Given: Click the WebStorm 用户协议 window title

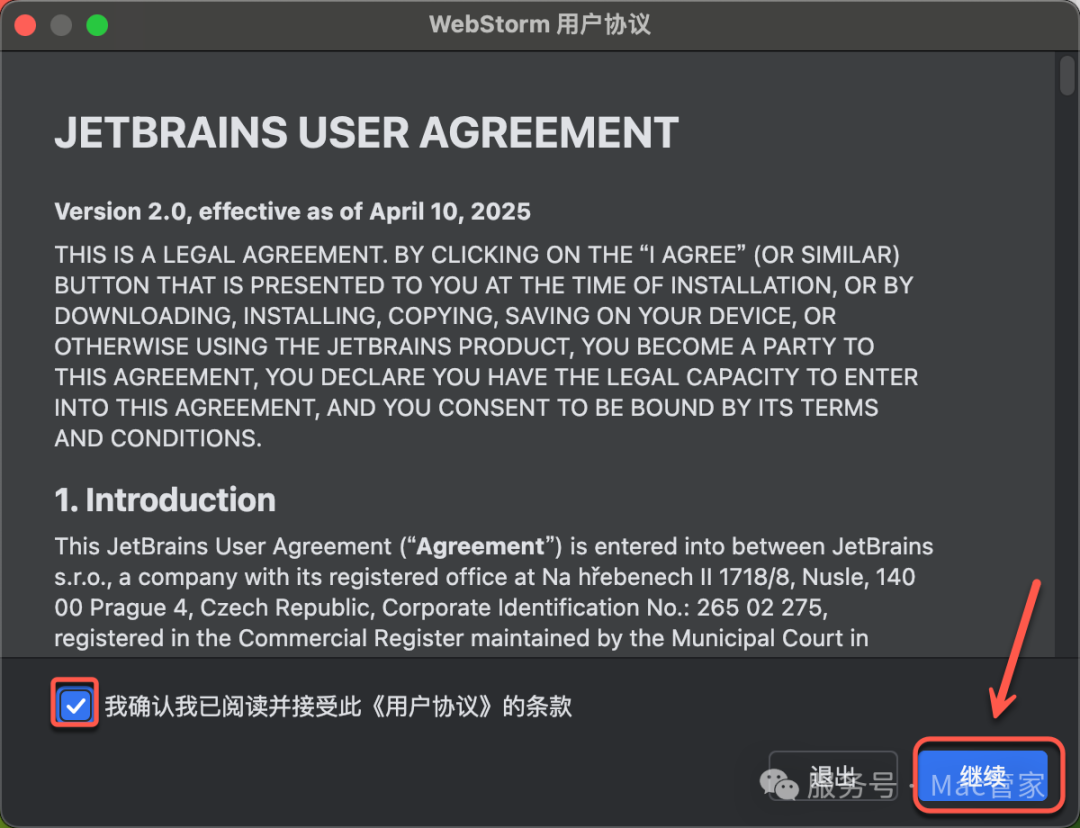Looking at the screenshot, I should pyautogui.click(x=540, y=25).
